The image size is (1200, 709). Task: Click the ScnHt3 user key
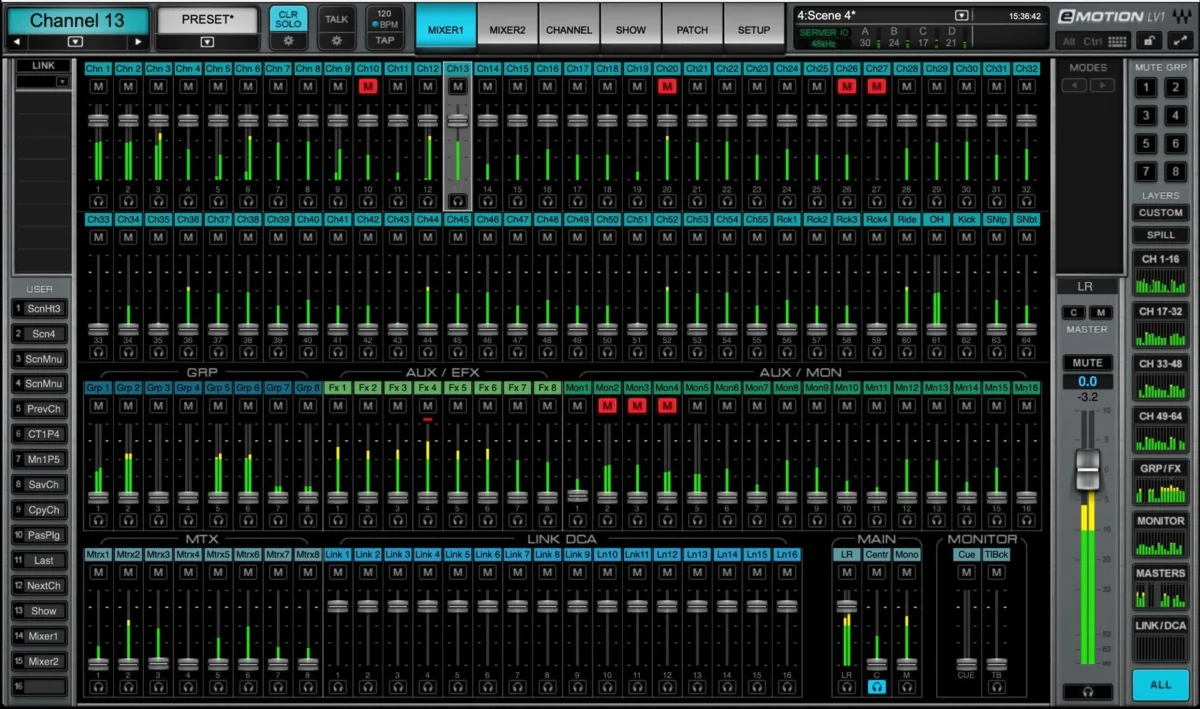(x=41, y=309)
